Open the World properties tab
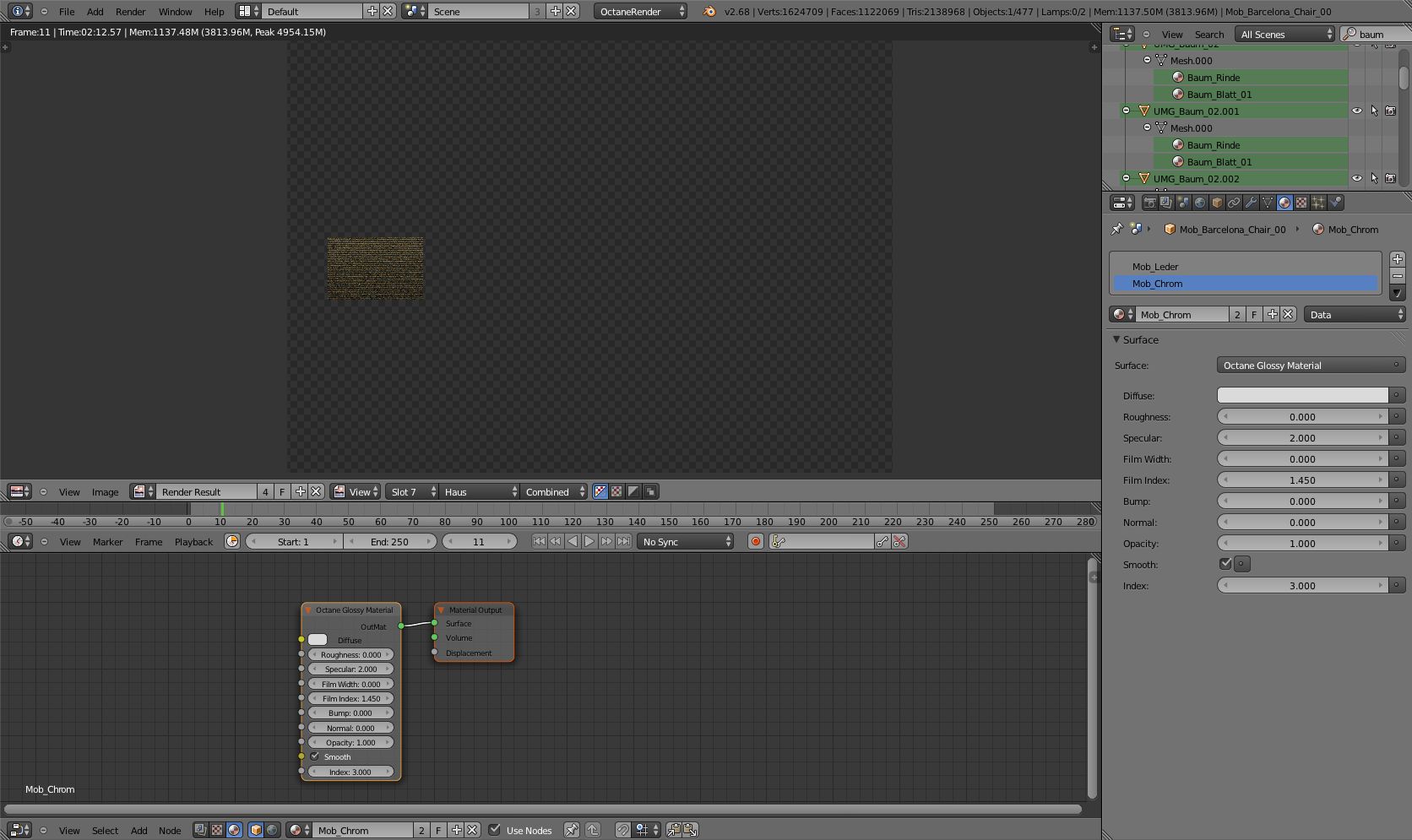The height and width of the screenshot is (840, 1412). pos(1200,203)
